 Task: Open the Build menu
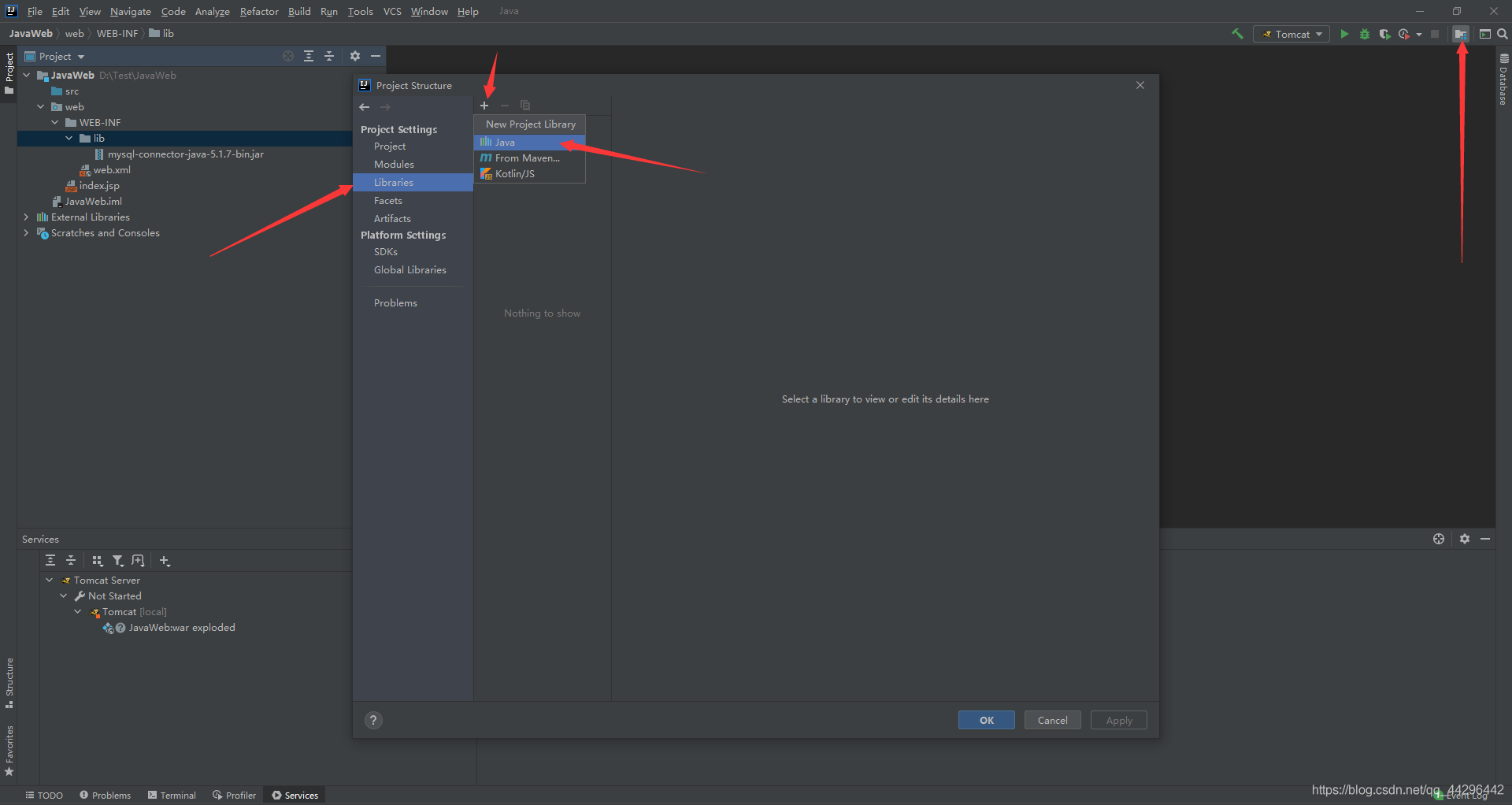(x=299, y=11)
